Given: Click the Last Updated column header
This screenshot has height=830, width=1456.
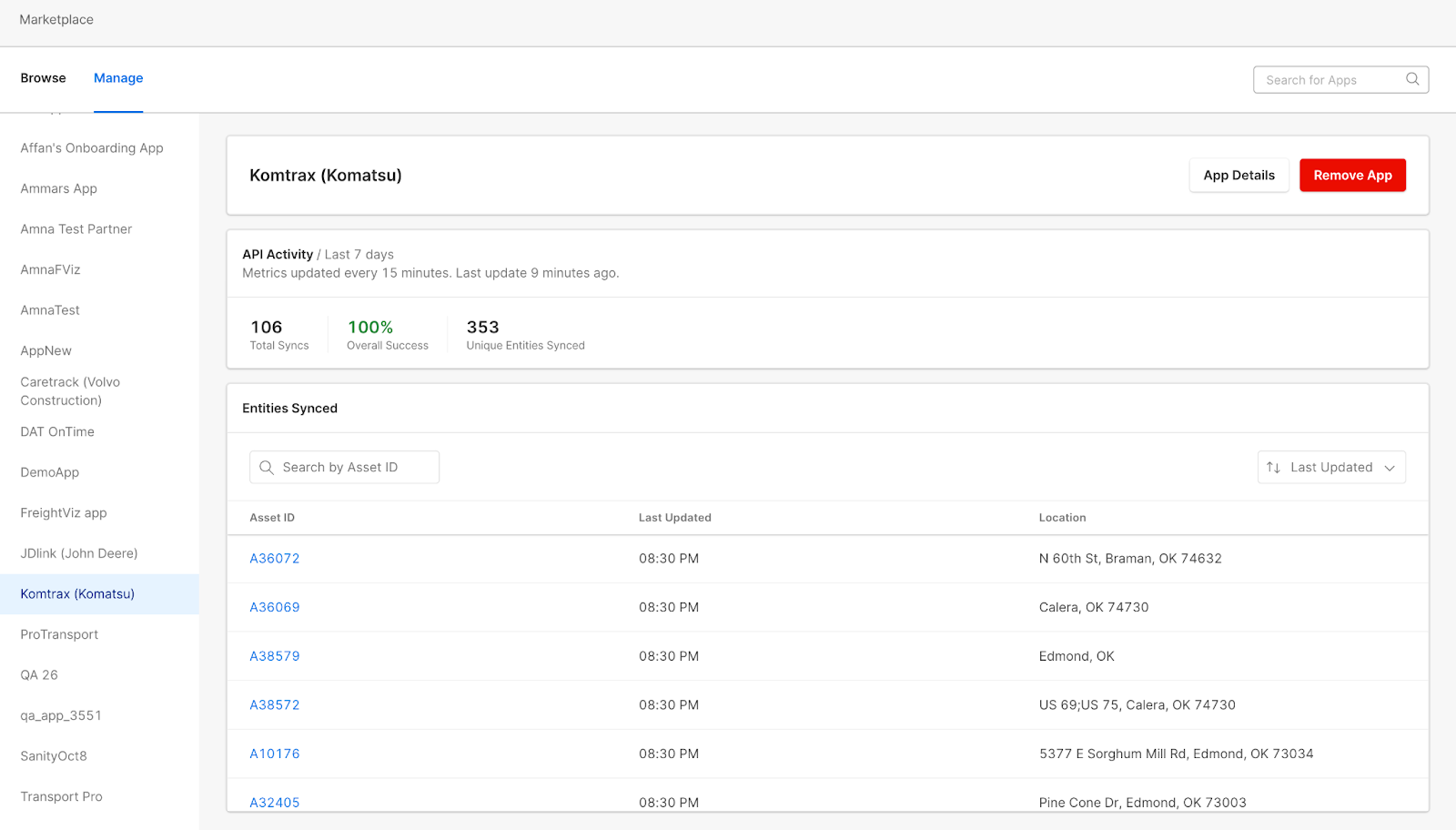Looking at the screenshot, I should 675,518.
